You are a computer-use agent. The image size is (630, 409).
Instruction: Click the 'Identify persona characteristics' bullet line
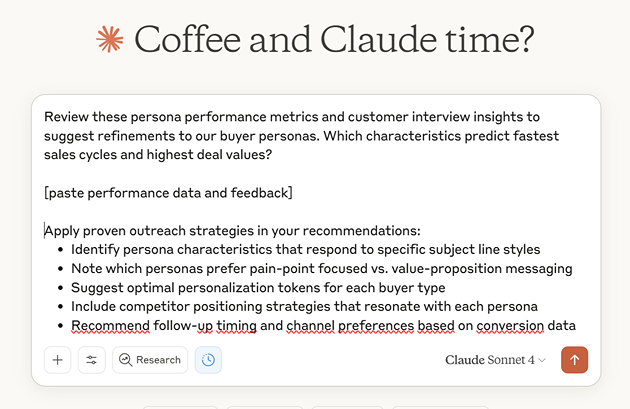pos(305,249)
